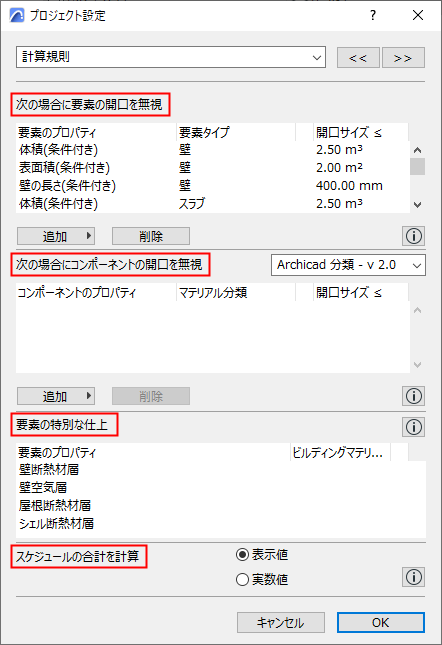Select the 壁の長さ(条件付き) row
This screenshot has width=442, height=645.
click(x=213, y=186)
